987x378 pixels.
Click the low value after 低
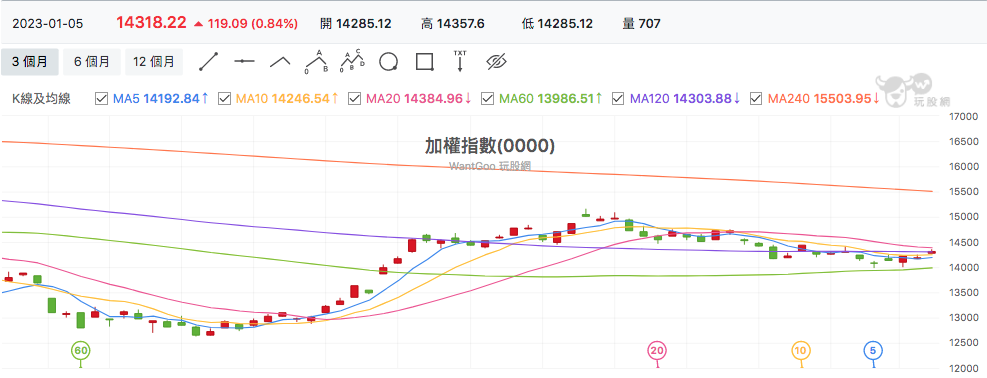coord(565,24)
